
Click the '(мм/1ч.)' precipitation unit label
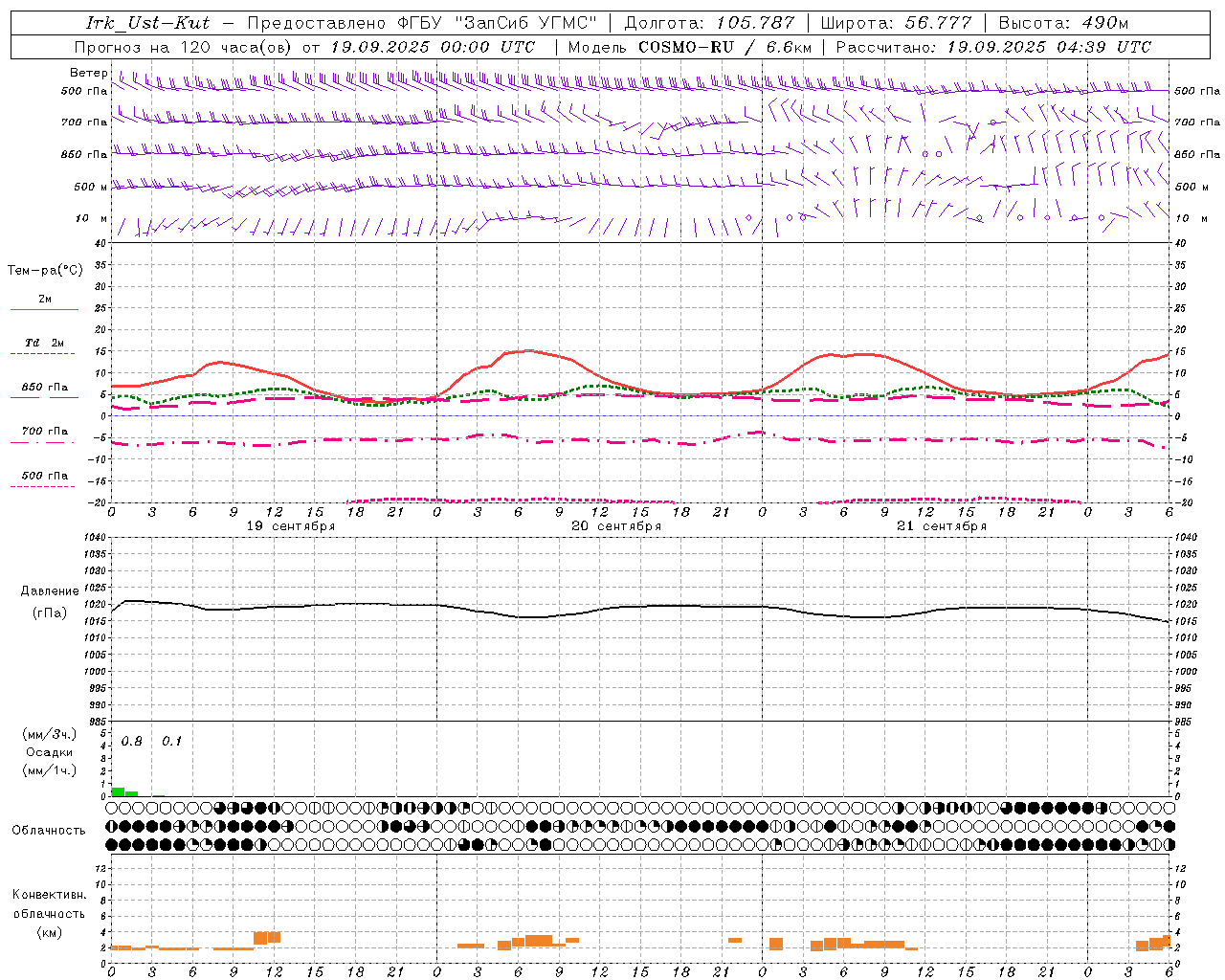49,770
